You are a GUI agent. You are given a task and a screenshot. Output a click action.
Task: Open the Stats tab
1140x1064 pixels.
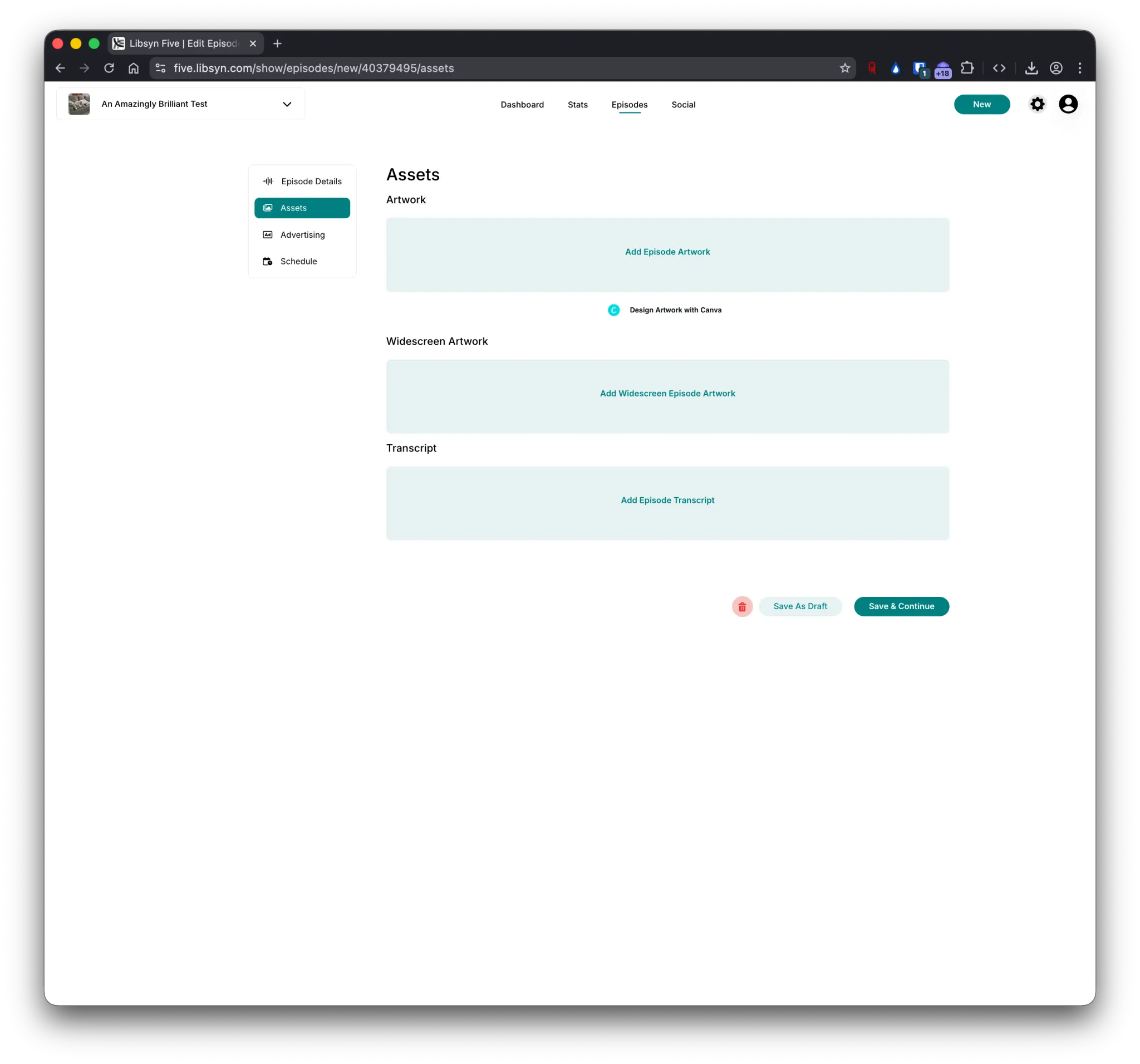[x=577, y=104]
